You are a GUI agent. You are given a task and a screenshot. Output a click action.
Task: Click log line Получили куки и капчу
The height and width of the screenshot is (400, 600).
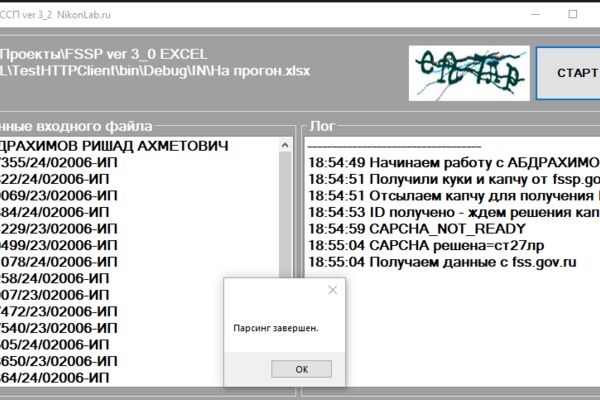pos(454,179)
